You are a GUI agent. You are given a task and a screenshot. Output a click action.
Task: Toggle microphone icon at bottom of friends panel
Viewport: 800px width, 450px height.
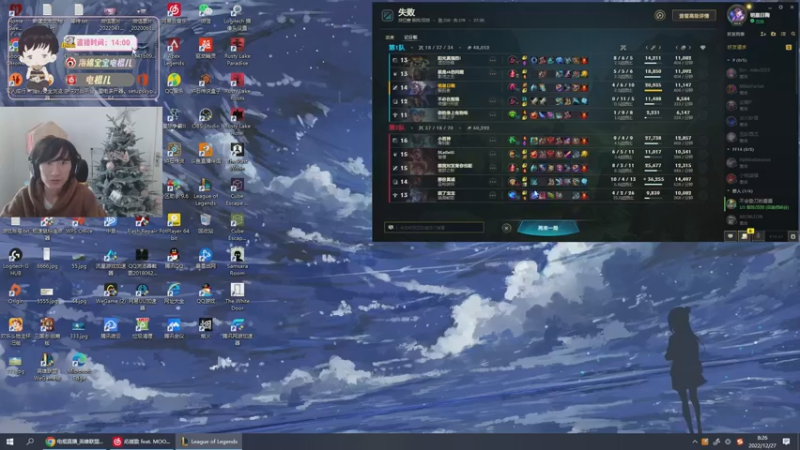(x=759, y=236)
